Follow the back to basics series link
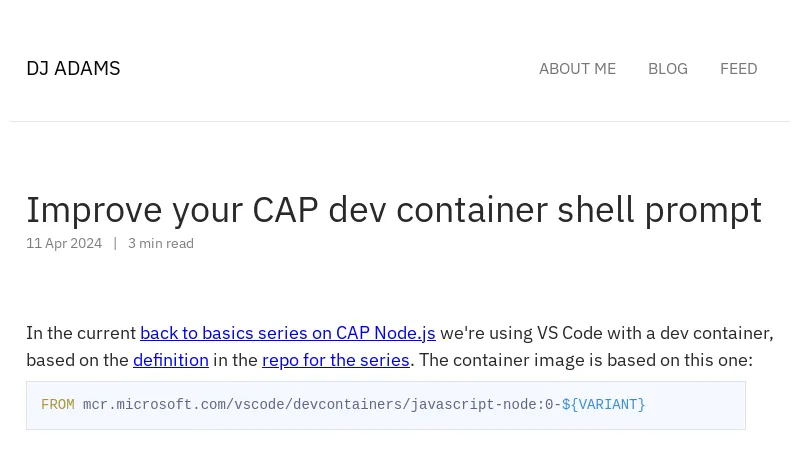 (x=288, y=333)
